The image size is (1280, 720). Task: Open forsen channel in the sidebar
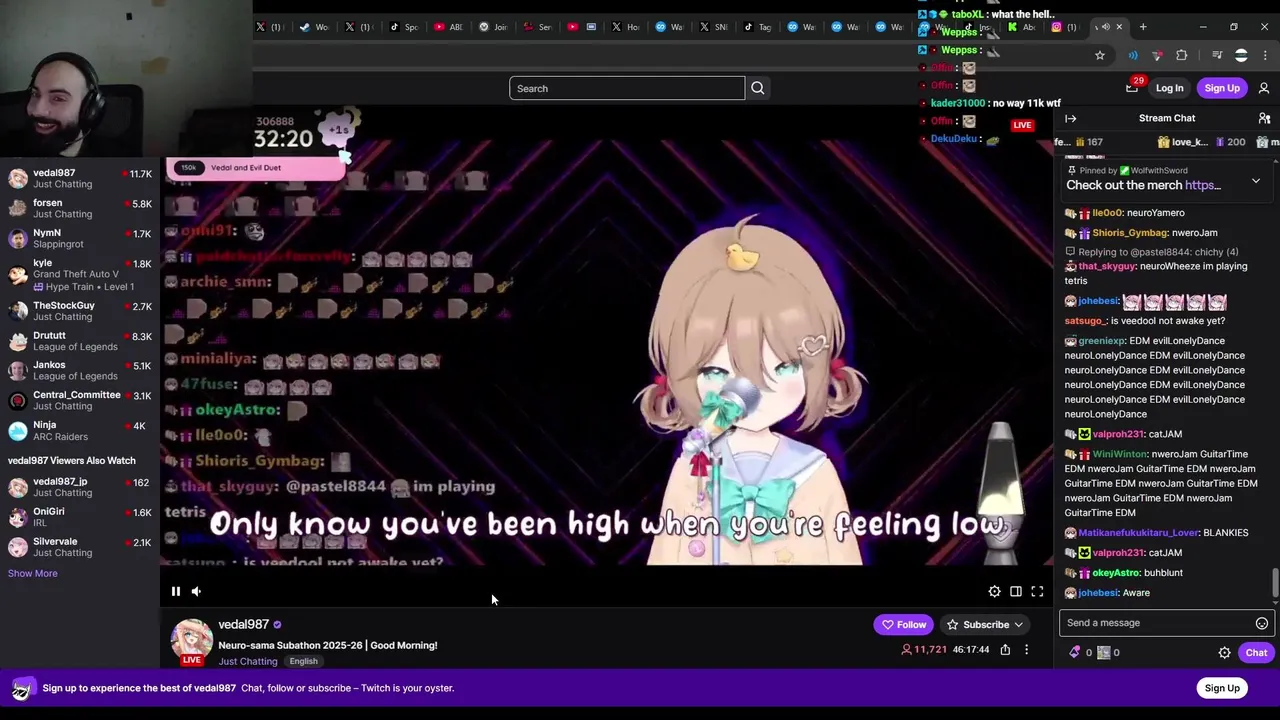pyautogui.click(x=80, y=208)
